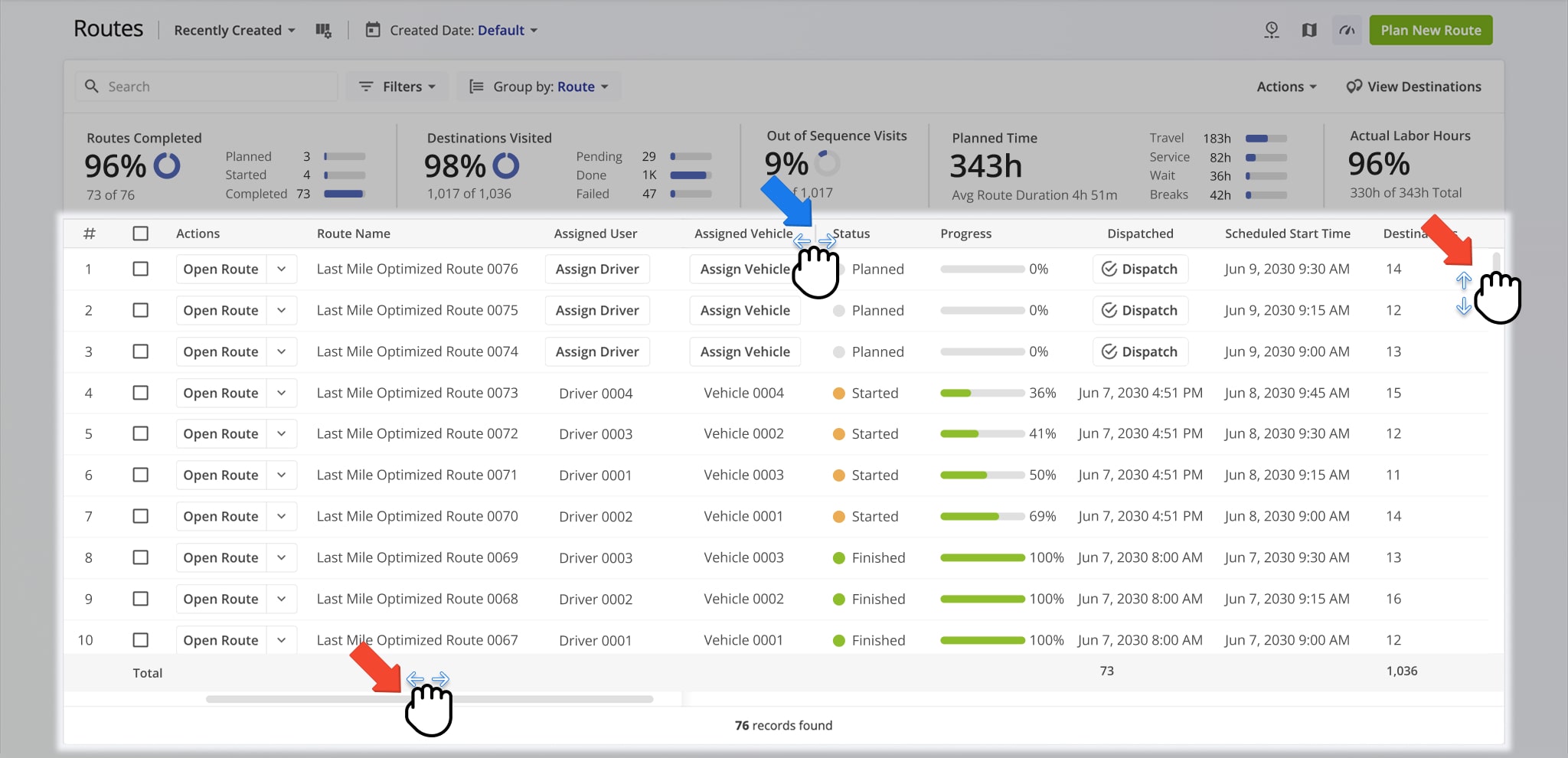Sort by the Assigned User column header
The height and width of the screenshot is (758, 1568).
pos(596,234)
